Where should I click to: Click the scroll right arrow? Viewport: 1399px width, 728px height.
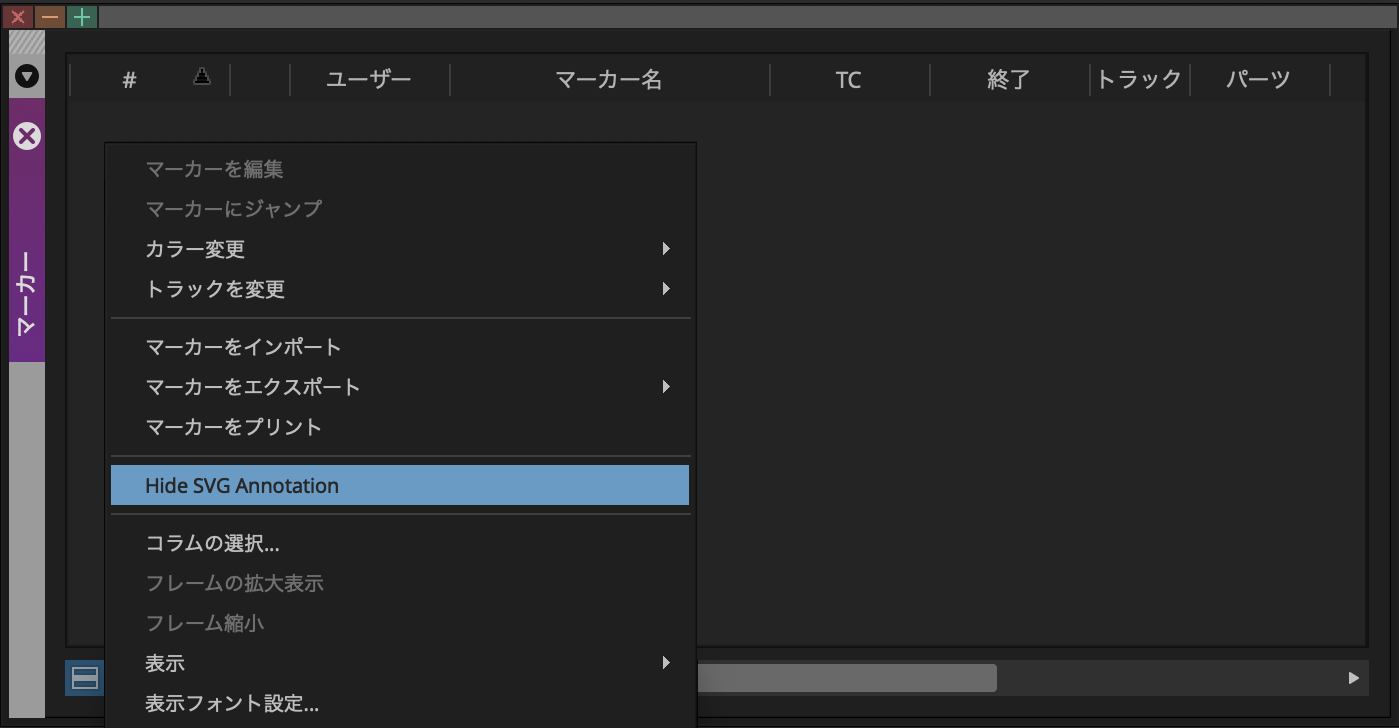point(1353,678)
